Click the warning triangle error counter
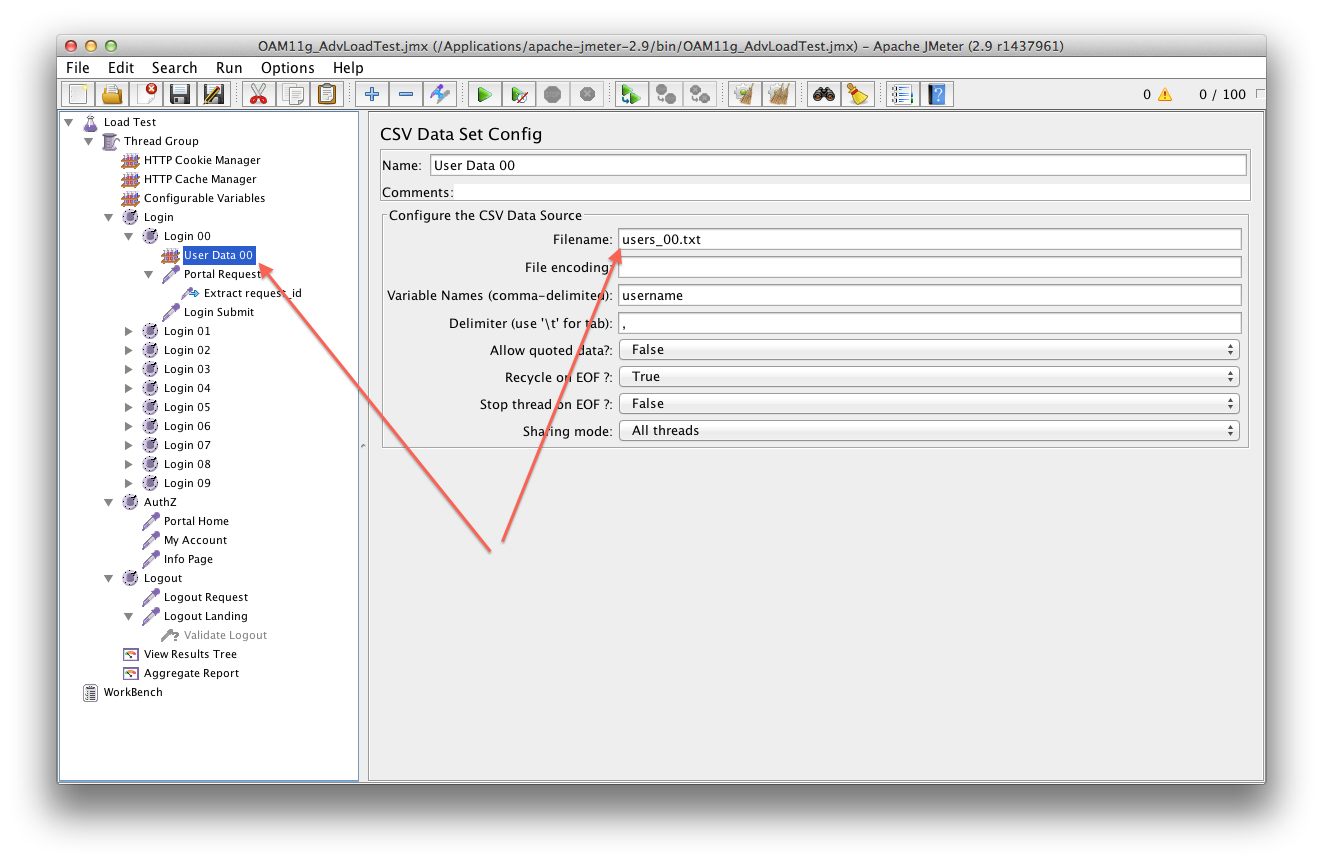 [1165, 95]
